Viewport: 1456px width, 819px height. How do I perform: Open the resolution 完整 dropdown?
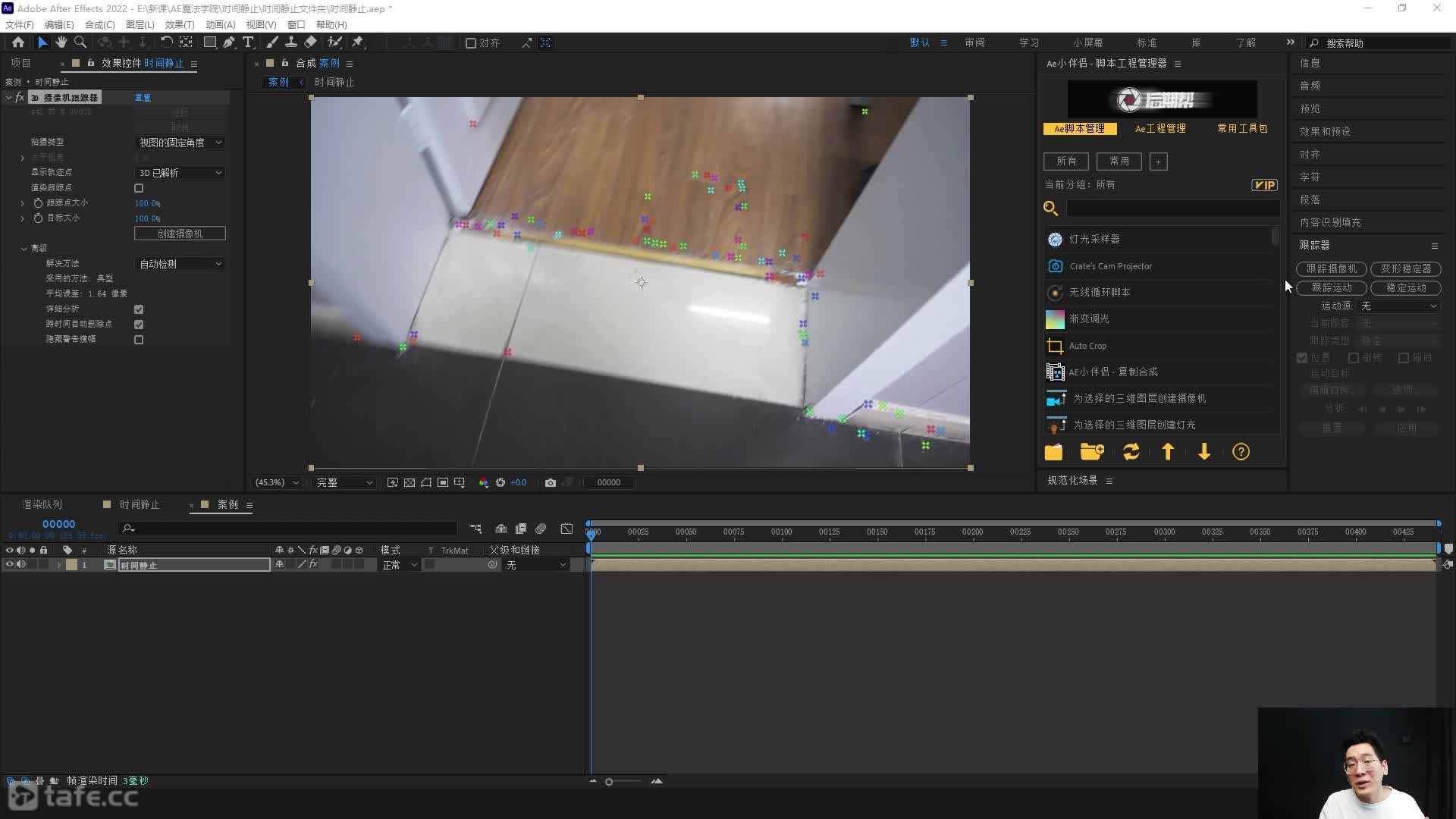pos(345,482)
